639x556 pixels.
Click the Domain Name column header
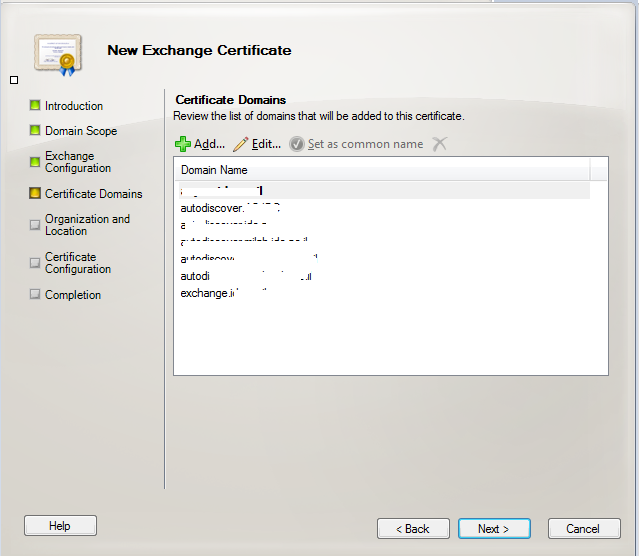pos(382,170)
